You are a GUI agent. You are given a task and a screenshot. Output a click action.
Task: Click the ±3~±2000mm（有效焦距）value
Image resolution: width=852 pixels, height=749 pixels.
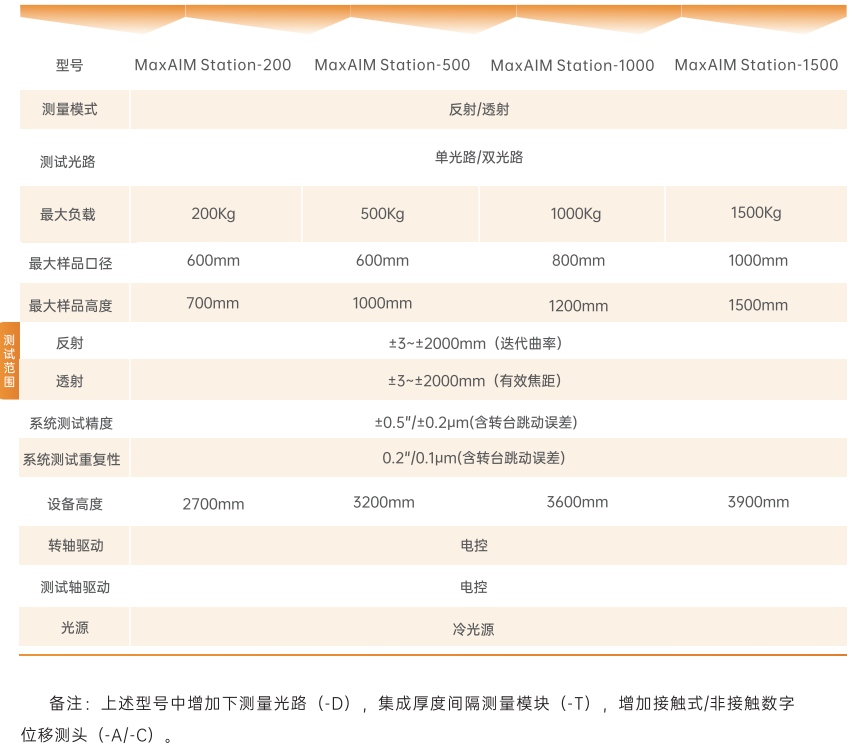(475, 380)
